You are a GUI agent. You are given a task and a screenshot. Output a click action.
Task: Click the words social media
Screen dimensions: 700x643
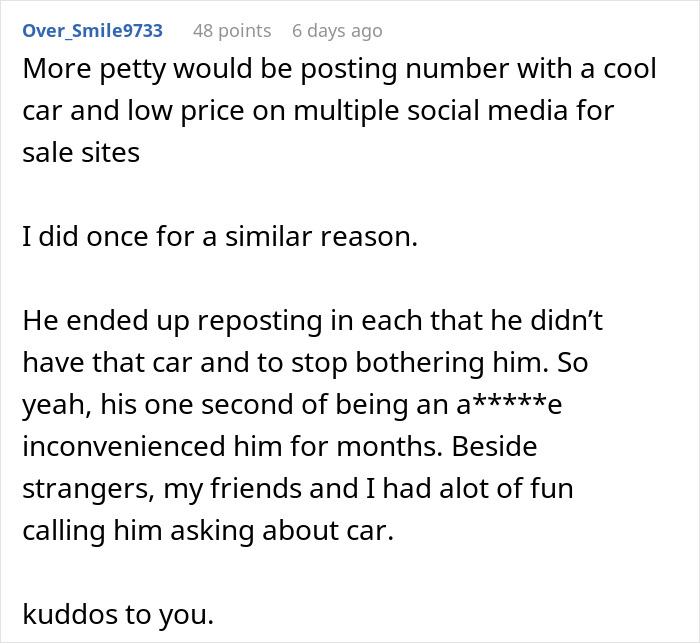pos(500,109)
